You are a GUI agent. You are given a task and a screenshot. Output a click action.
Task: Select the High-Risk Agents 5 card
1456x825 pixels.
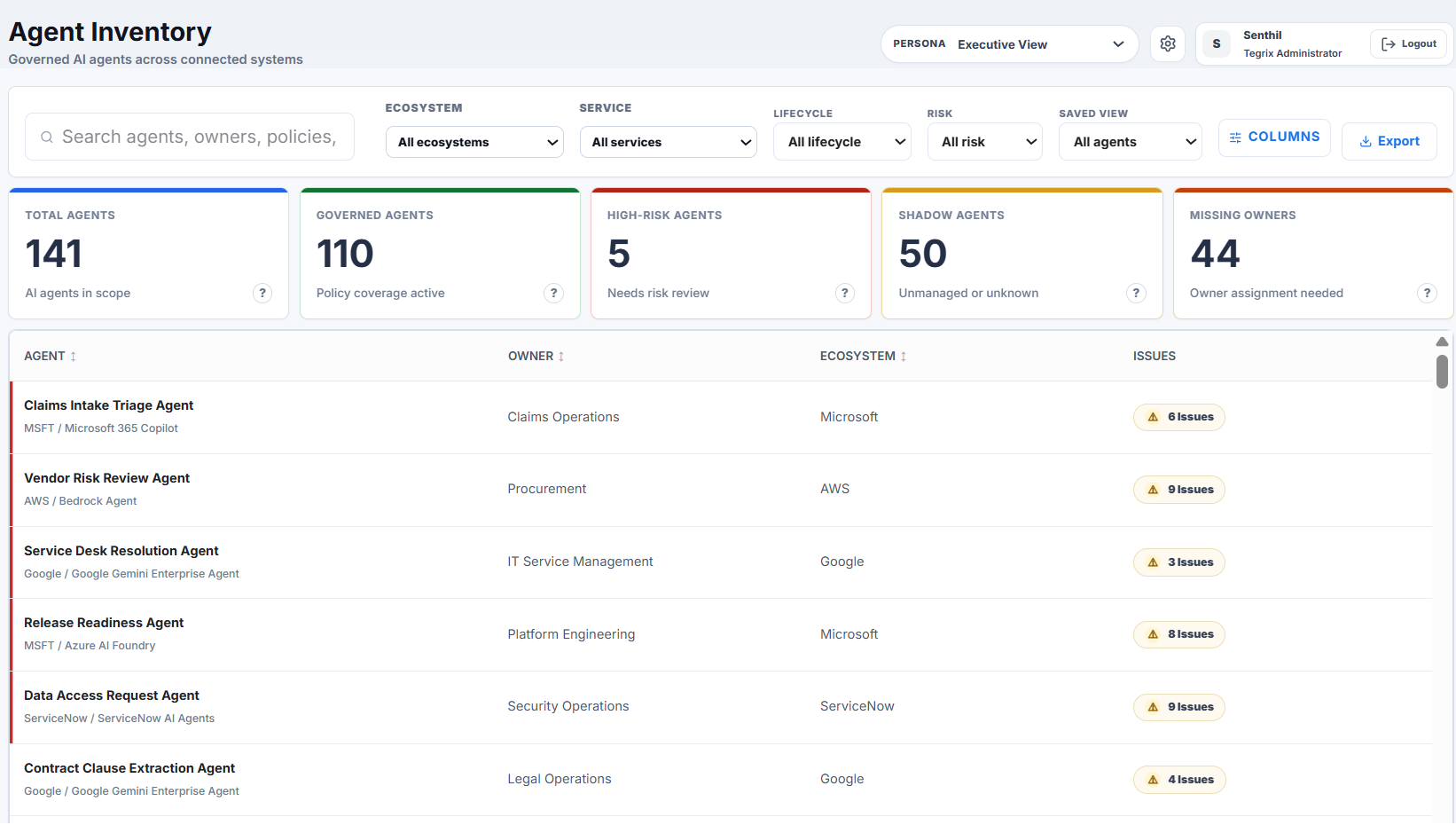[x=731, y=254]
